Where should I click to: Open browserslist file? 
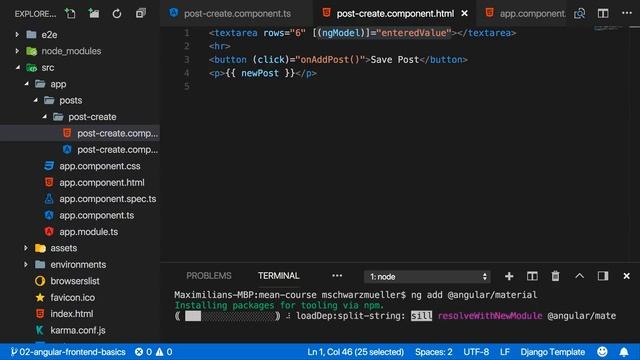point(80,281)
